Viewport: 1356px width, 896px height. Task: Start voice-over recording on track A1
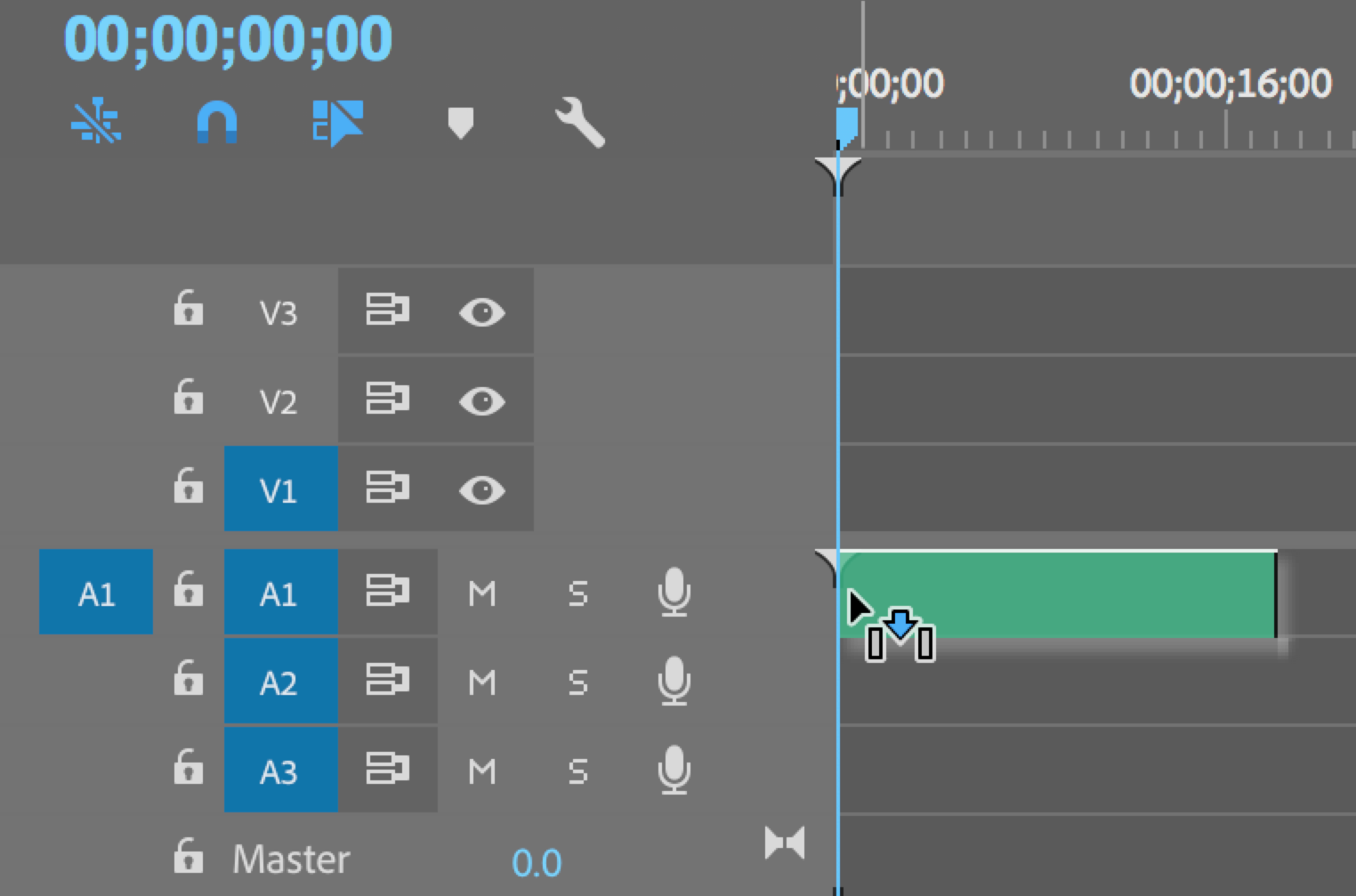pos(675,593)
